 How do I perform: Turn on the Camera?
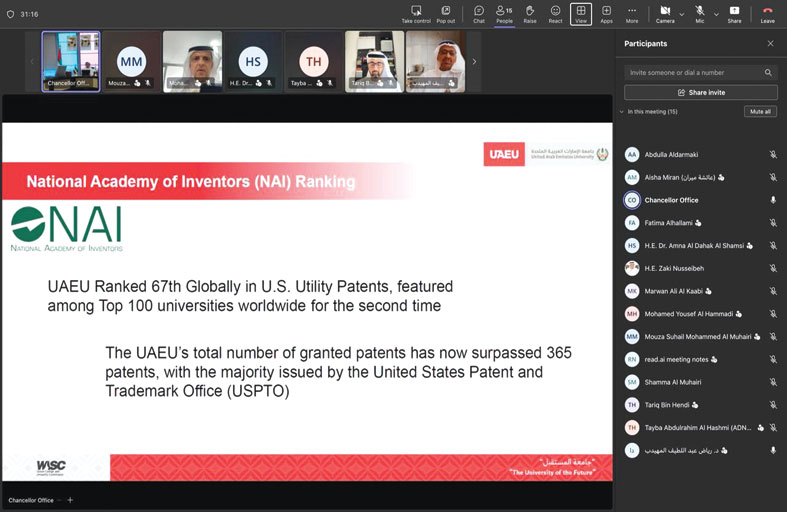(665, 13)
